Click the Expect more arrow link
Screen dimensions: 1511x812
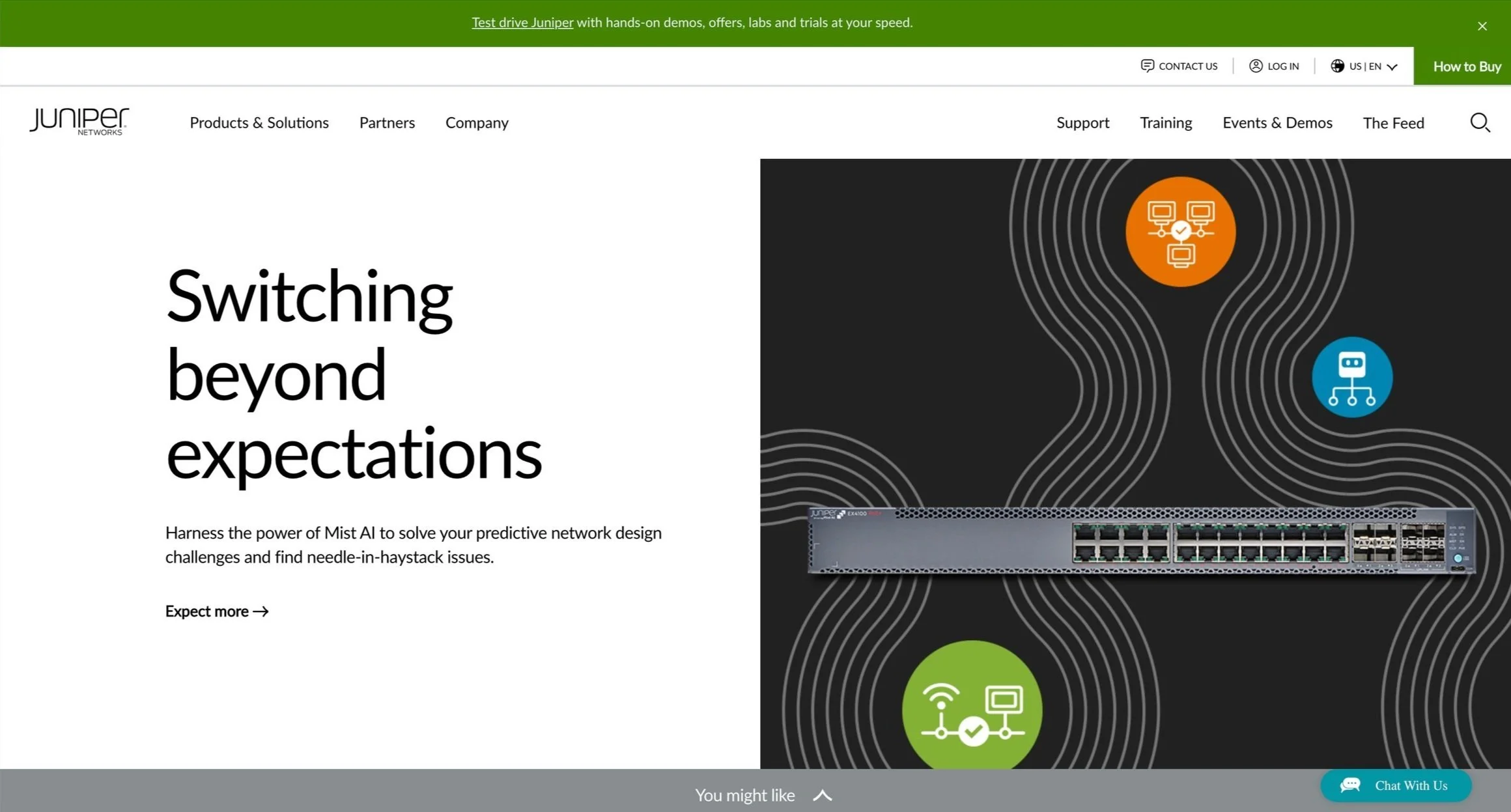pos(216,611)
